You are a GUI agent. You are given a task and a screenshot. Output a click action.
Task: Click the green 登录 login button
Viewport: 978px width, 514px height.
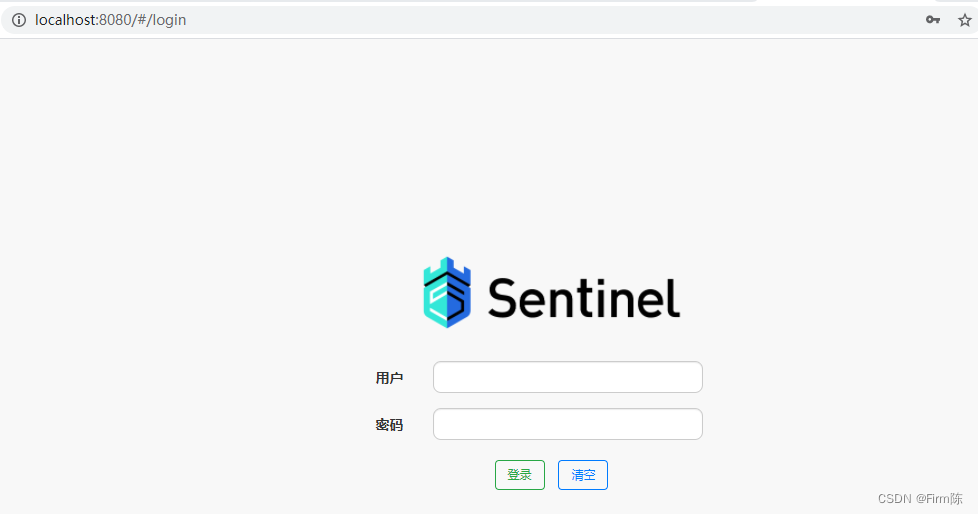[x=520, y=475]
